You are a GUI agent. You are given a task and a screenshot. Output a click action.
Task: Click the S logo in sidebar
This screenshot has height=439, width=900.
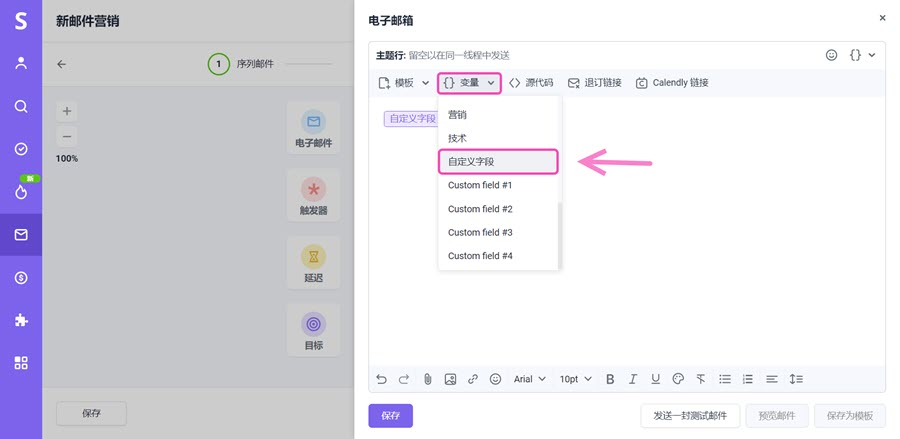coord(21,21)
